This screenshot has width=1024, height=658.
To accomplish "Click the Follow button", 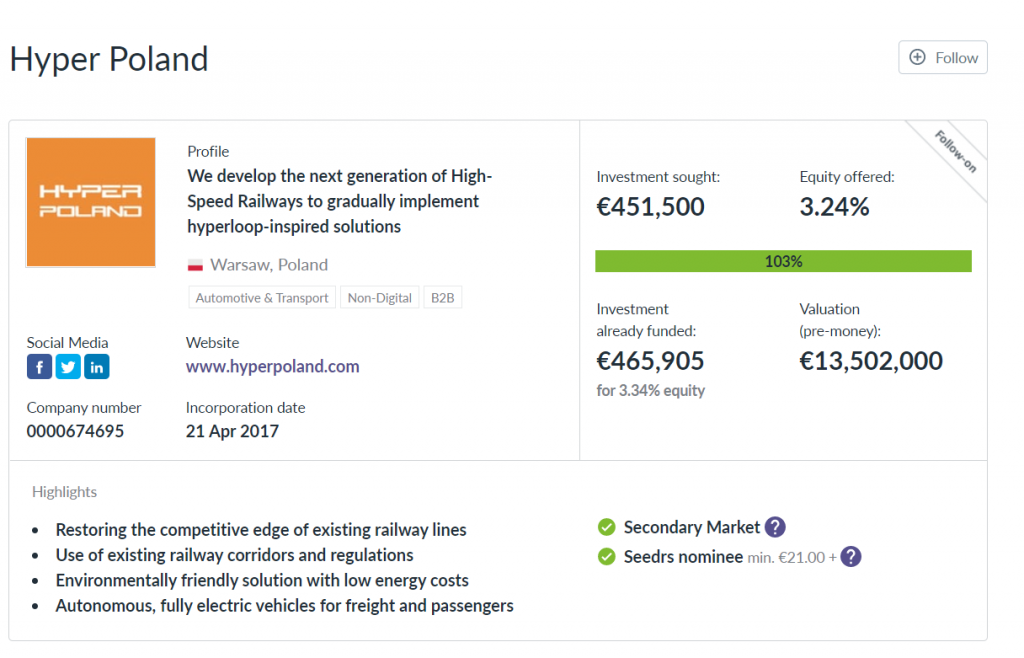I will 943,58.
